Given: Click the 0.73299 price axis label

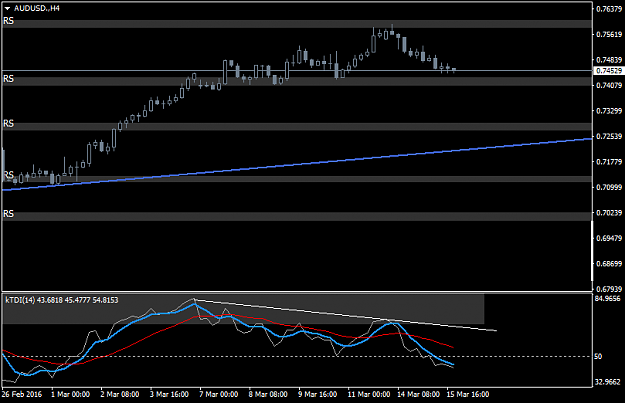Looking at the screenshot, I should [x=609, y=111].
